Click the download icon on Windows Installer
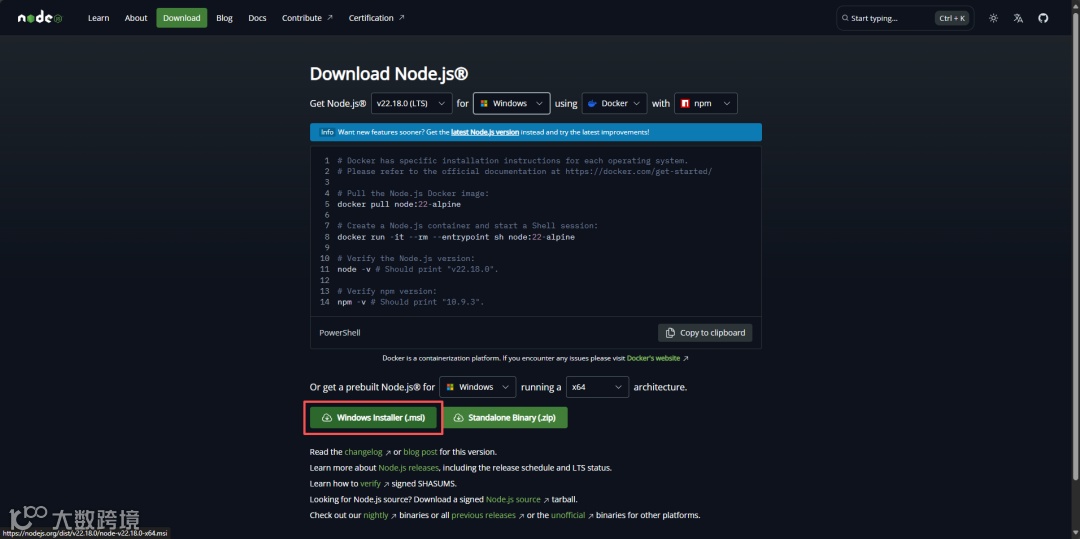The width and height of the screenshot is (1080, 539). (327, 418)
